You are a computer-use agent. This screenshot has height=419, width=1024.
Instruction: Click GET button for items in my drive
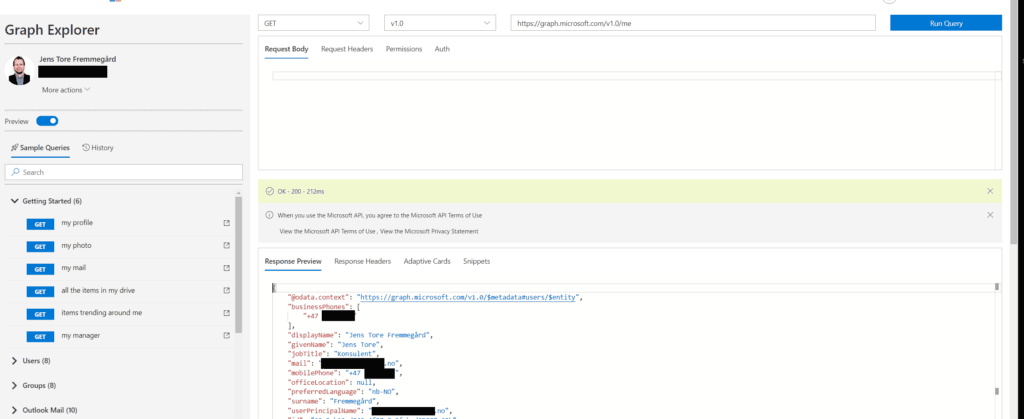pyautogui.click(x=40, y=292)
